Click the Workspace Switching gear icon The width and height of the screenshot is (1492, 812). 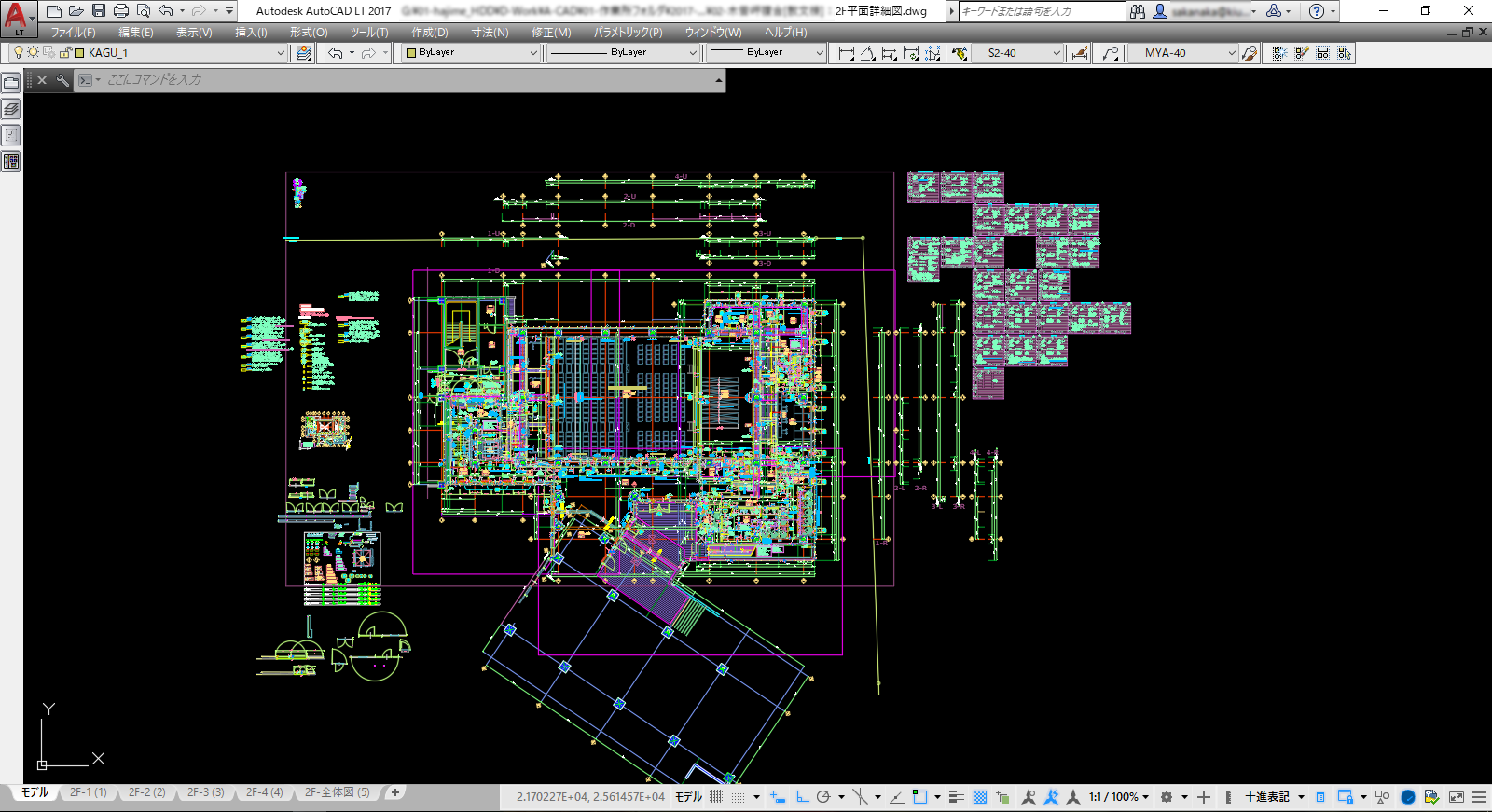point(1166,797)
